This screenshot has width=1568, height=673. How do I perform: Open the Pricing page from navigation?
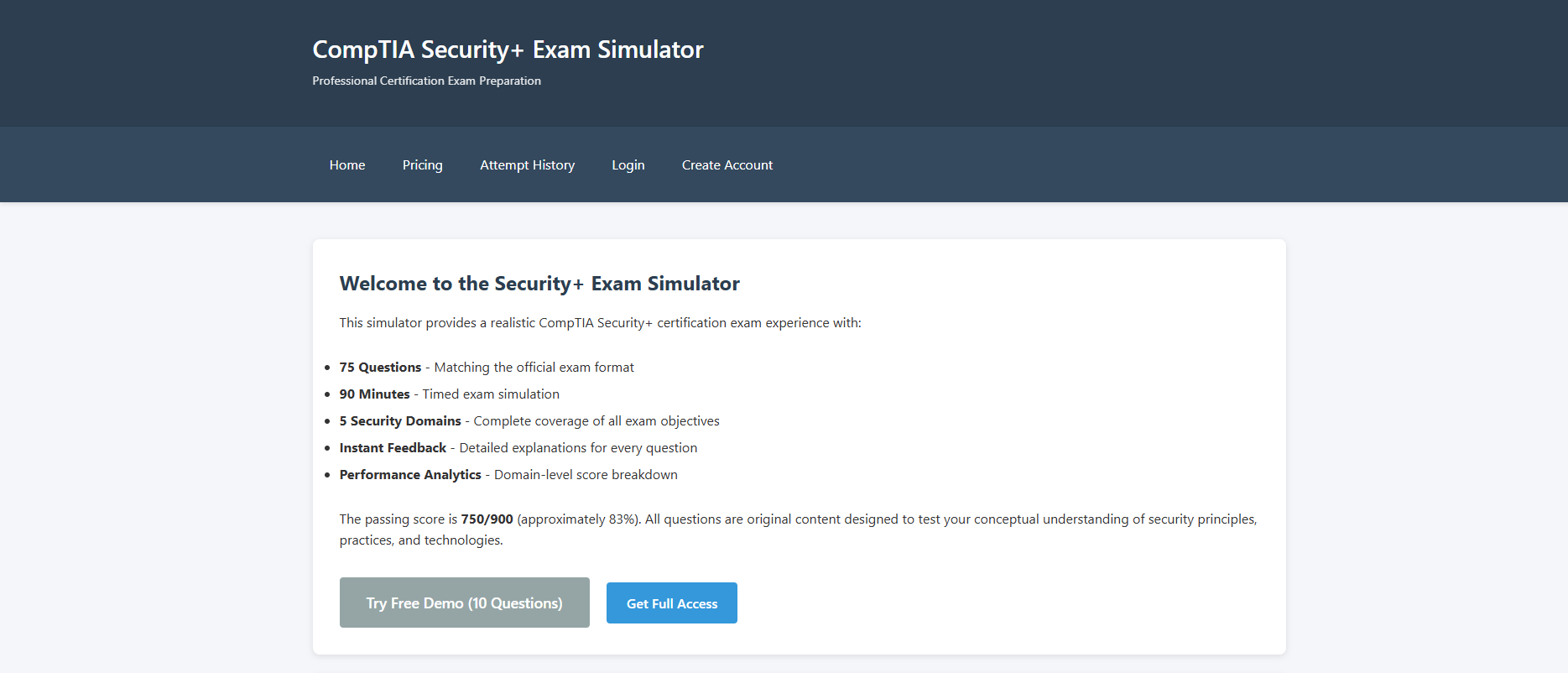click(422, 164)
